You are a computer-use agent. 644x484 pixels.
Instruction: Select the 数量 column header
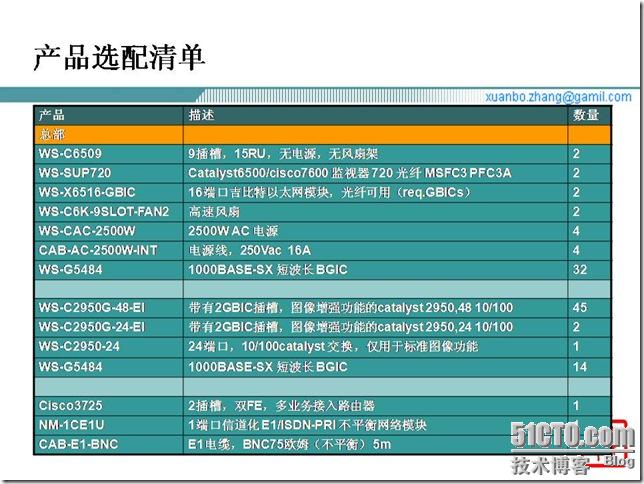point(589,115)
